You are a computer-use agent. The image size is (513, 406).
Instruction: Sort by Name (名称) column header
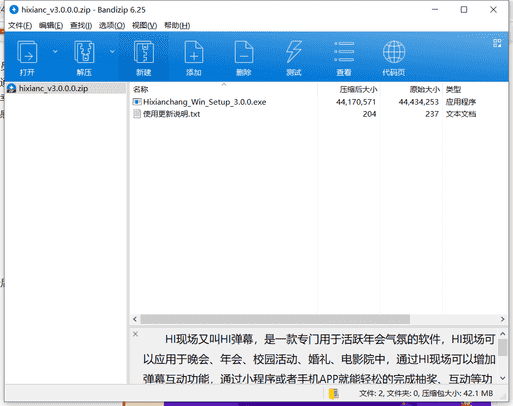140,89
